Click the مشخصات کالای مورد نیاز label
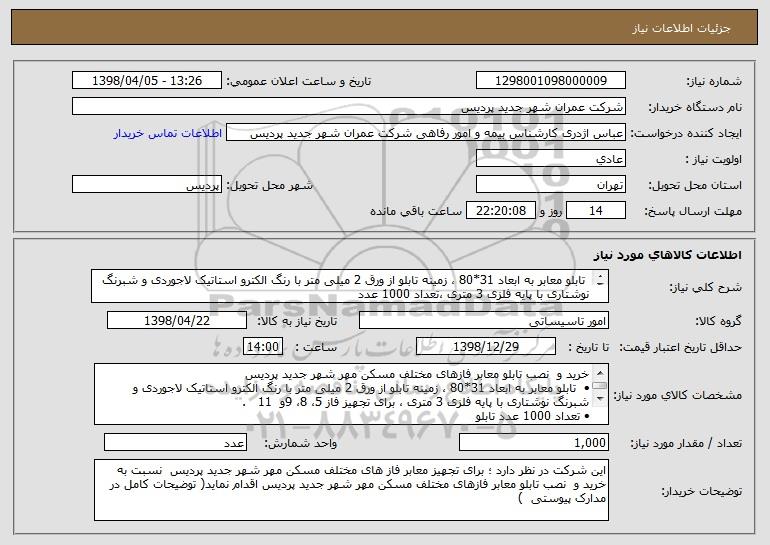Image resolution: width=770 pixels, height=545 pixels. coord(678,395)
